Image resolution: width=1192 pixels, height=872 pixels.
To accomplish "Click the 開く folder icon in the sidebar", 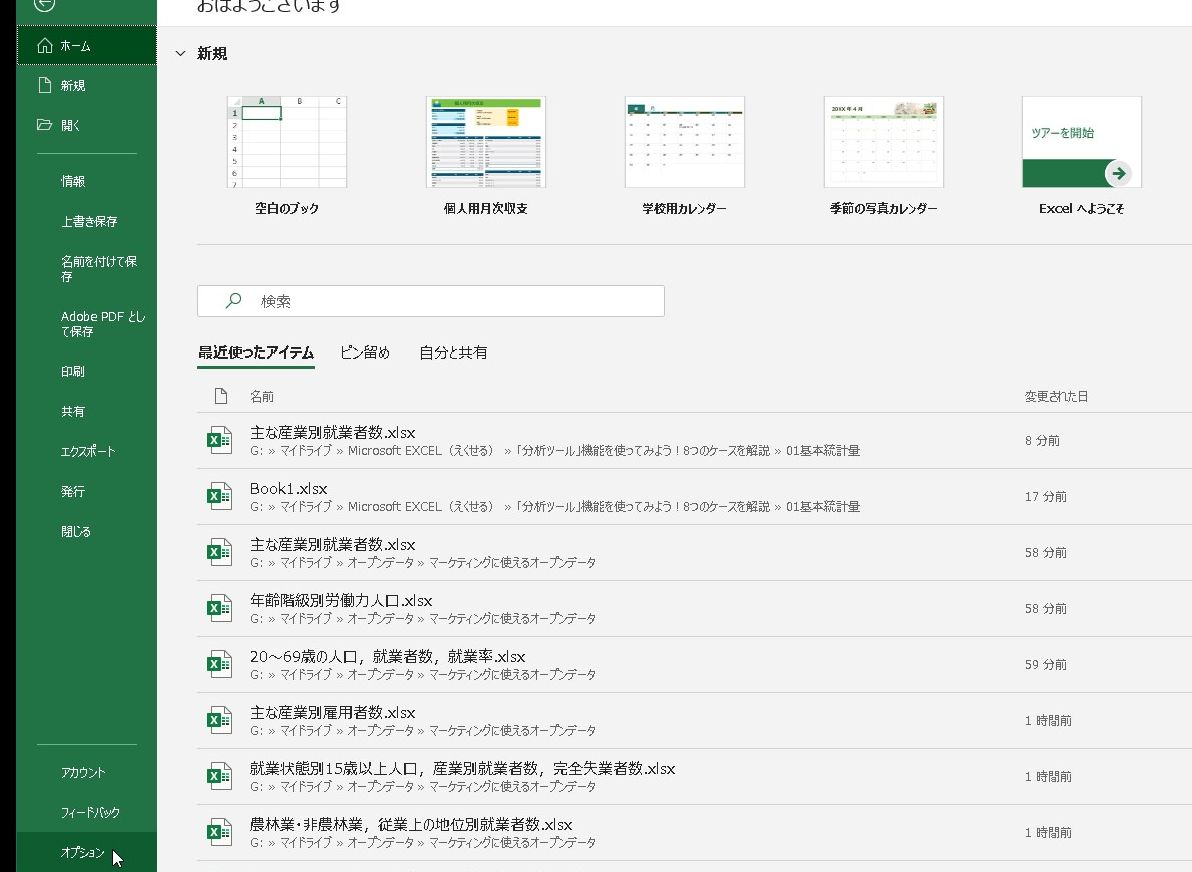I will coord(46,124).
